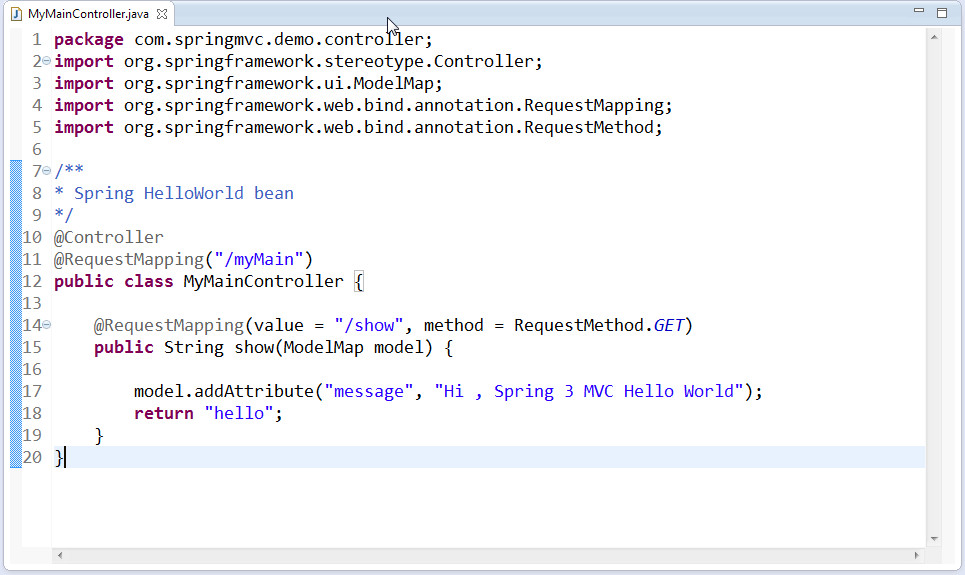Minimize the editor view
This screenshot has height=575, width=965.
point(919,10)
